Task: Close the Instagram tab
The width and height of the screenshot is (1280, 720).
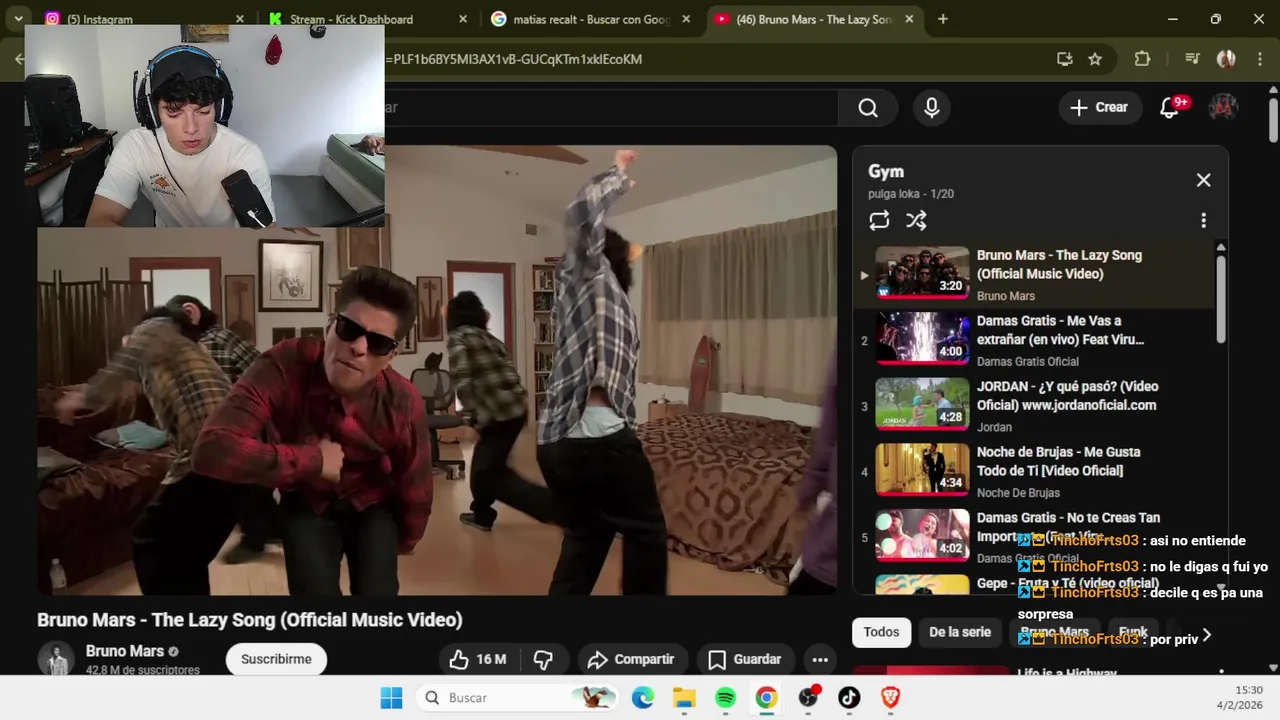Action: [239, 19]
